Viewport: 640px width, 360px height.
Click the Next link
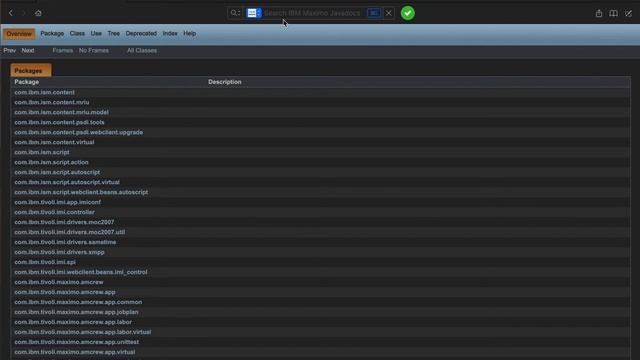28,51
